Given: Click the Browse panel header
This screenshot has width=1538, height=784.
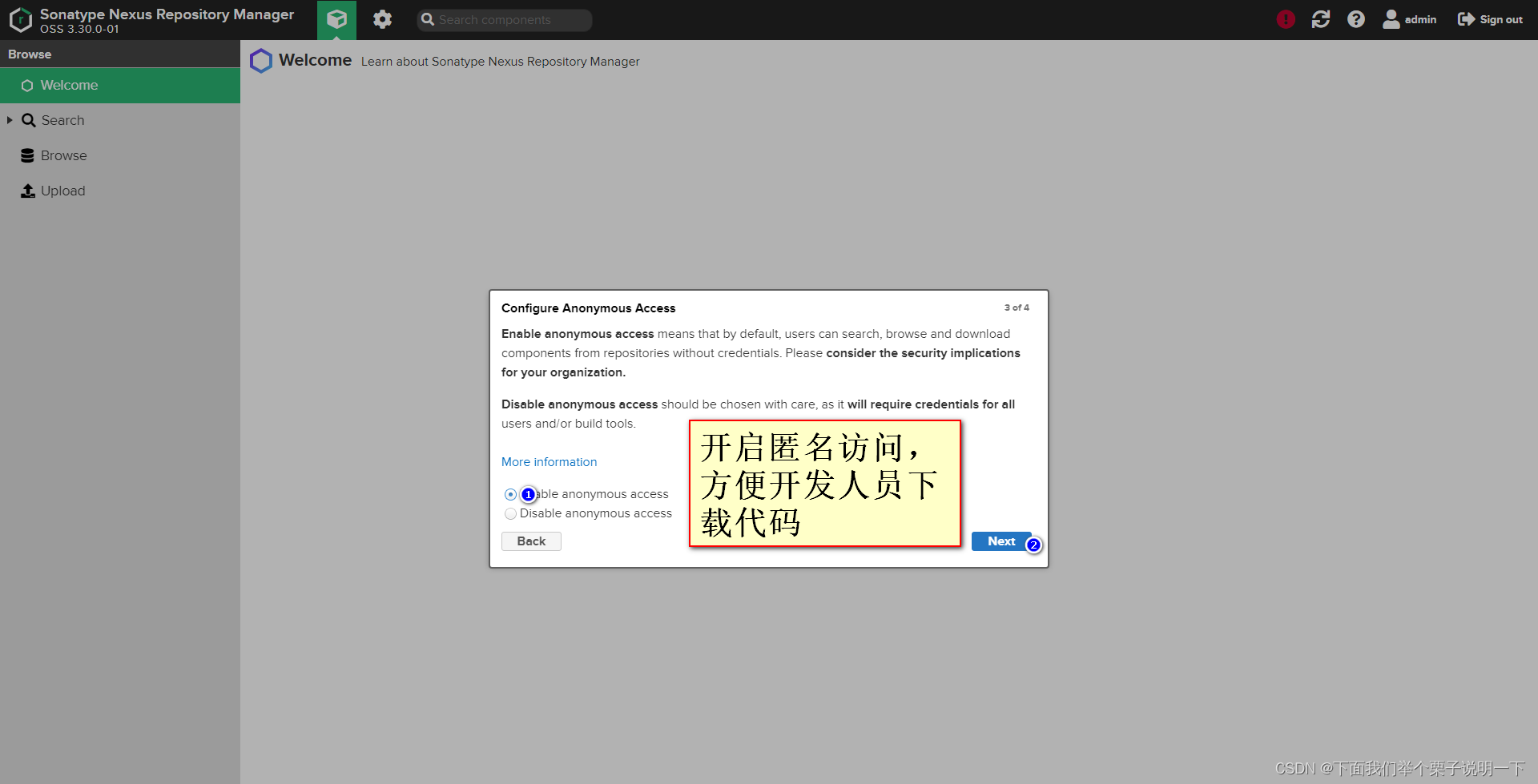Looking at the screenshot, I should pyautogui.click(x=120, y=54).
